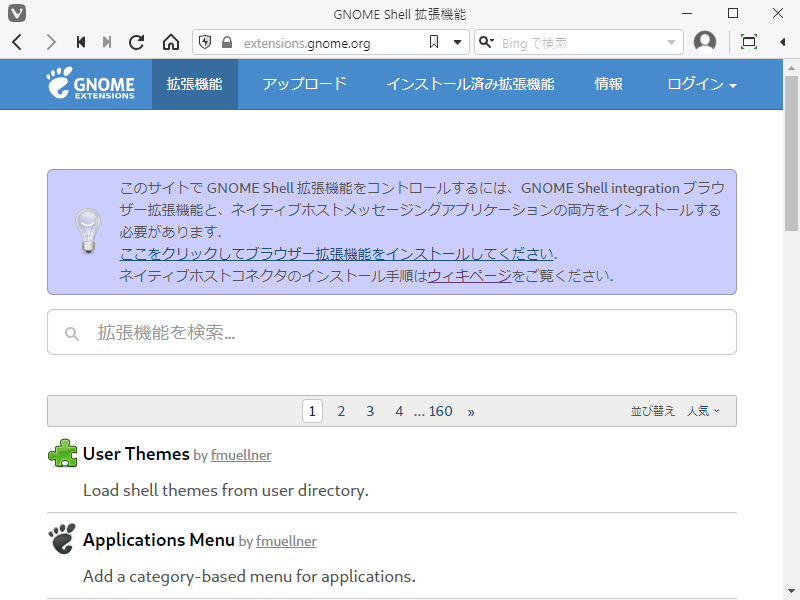Go to the home page
The image size is (800, 600).
(x=171, y=42)
